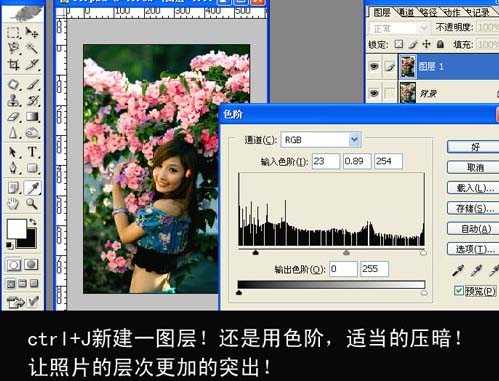
Task: Select the Clone Stamp tool
Action: [14, 100]
